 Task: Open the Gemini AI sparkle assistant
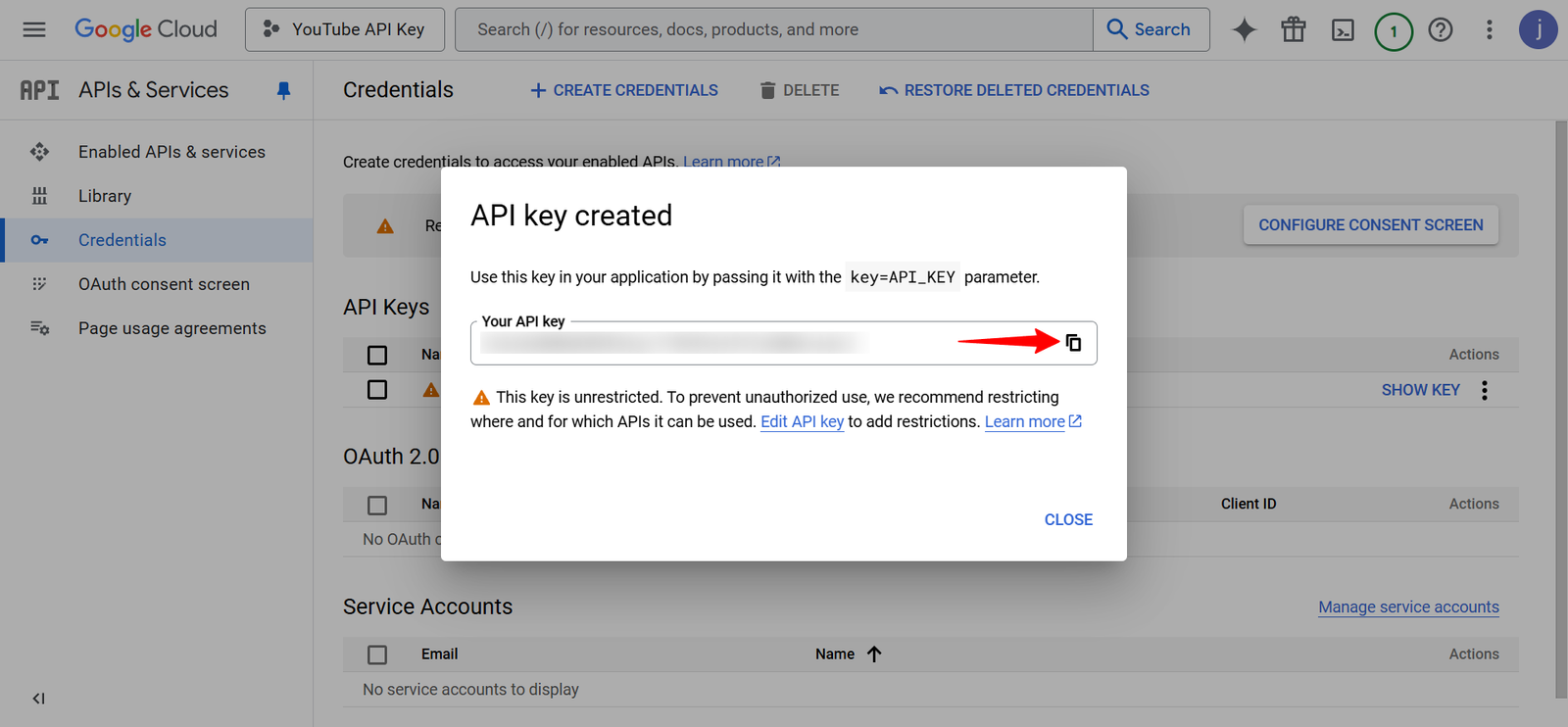tap(1244, 30)
